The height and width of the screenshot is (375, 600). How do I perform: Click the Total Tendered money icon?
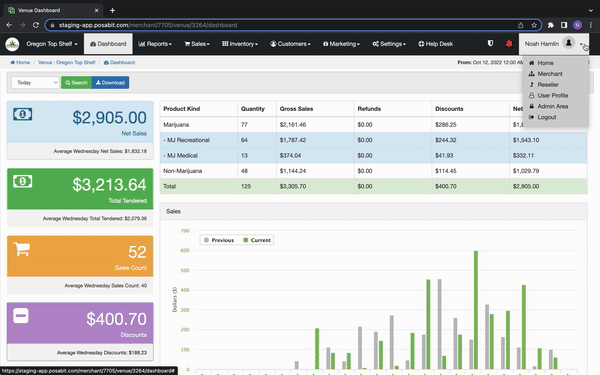(x=23, y=181)
